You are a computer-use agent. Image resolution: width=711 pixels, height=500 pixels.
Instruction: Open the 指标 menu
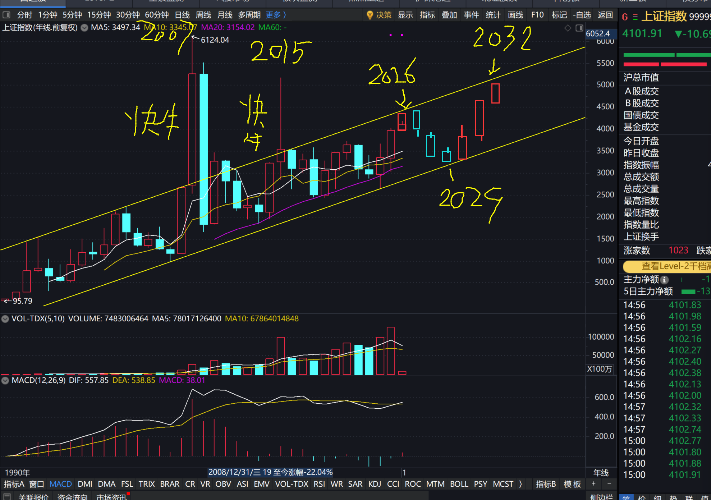[427, 15]
